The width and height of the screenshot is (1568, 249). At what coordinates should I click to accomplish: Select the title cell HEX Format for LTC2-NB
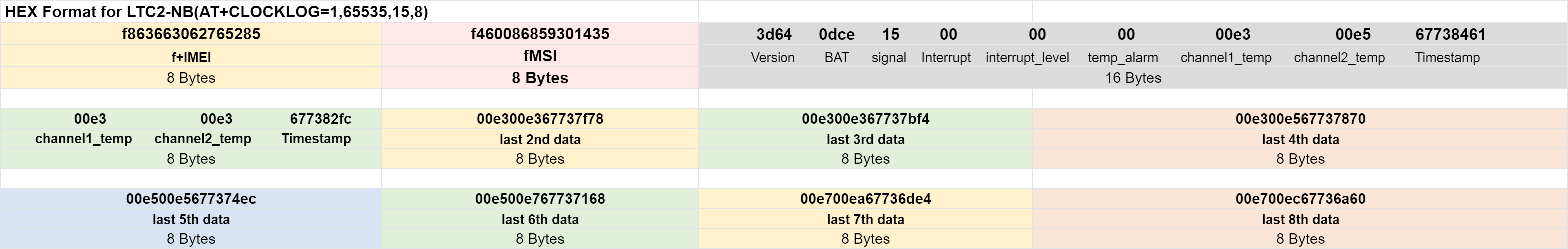coord(349,11)
